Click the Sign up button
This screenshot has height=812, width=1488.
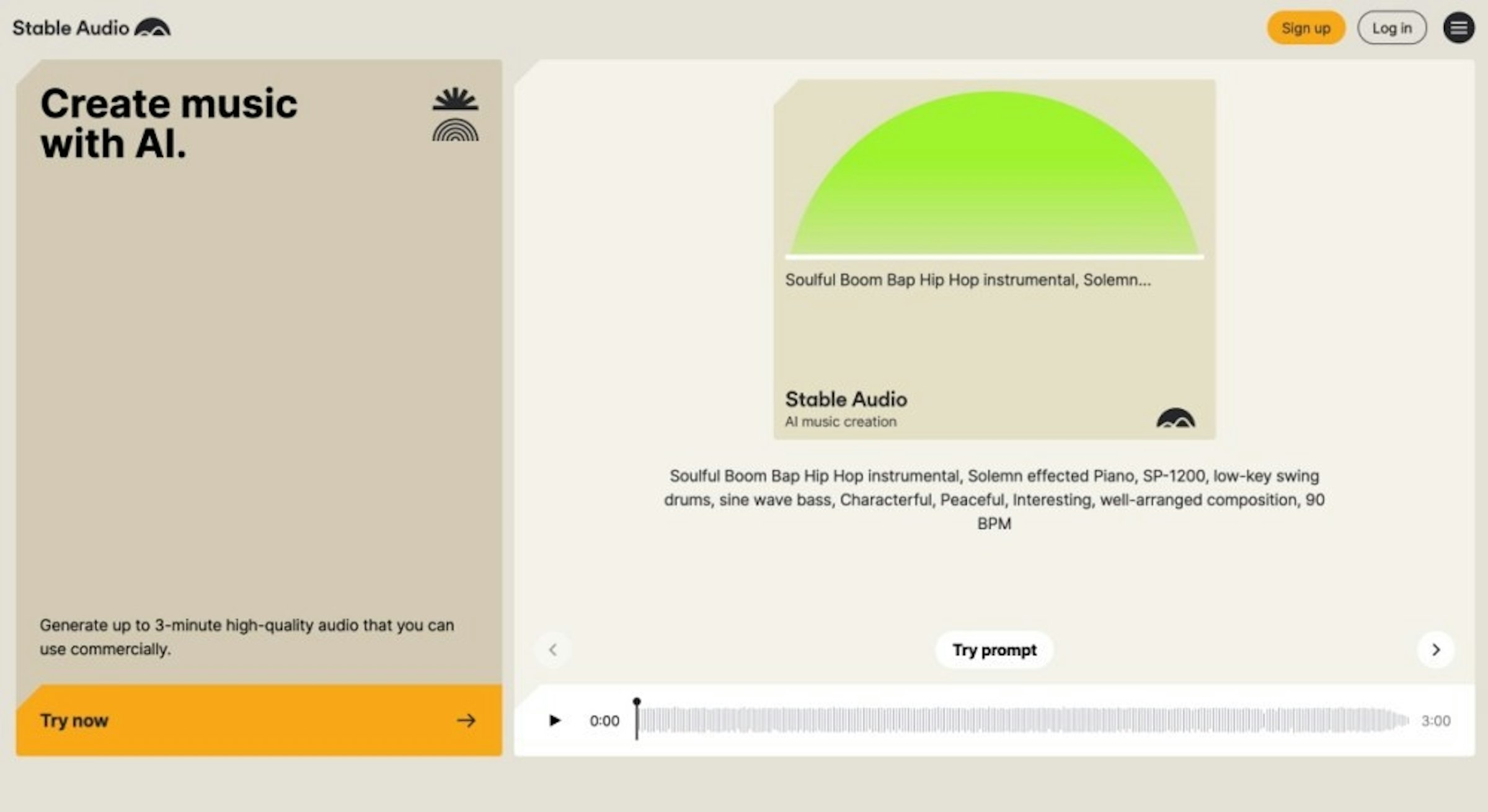[1306, 28]
